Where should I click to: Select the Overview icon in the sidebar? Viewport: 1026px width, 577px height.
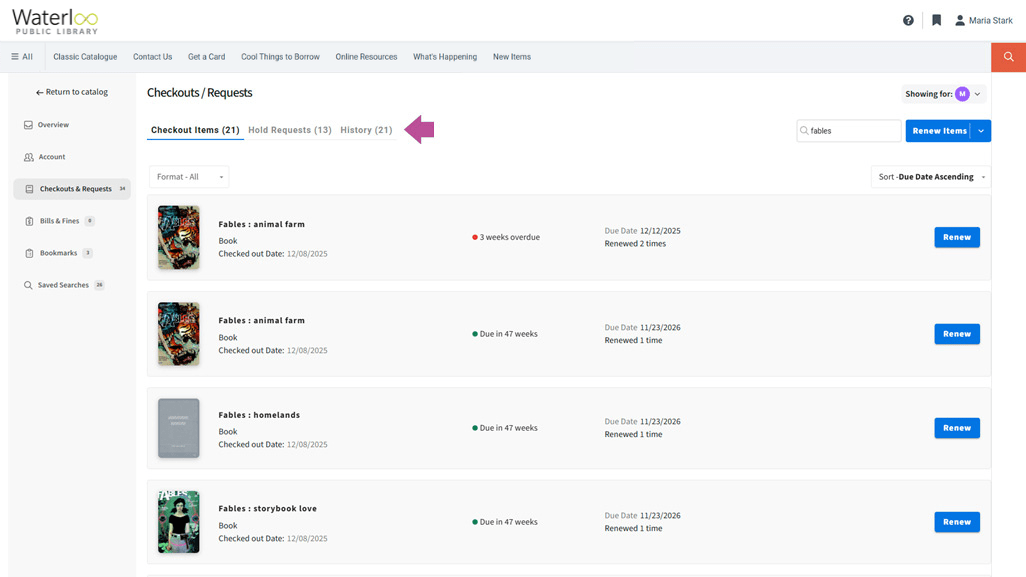tap(27, 124)
